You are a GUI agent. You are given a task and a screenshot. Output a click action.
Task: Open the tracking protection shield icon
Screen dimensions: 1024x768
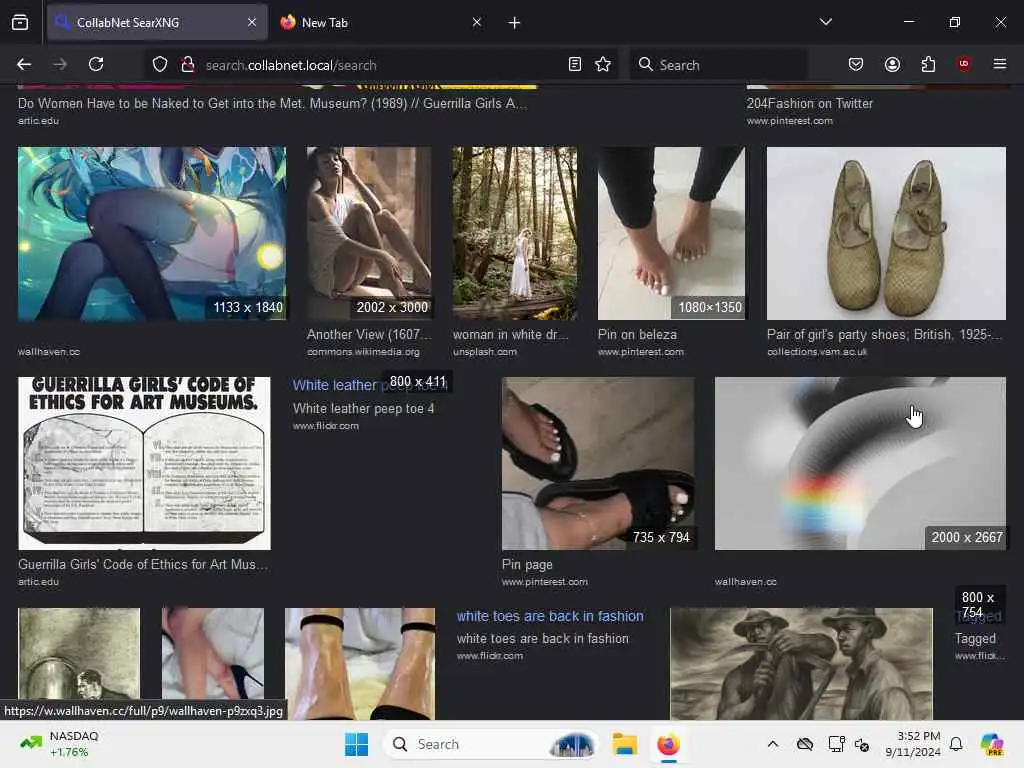[160, 65]
